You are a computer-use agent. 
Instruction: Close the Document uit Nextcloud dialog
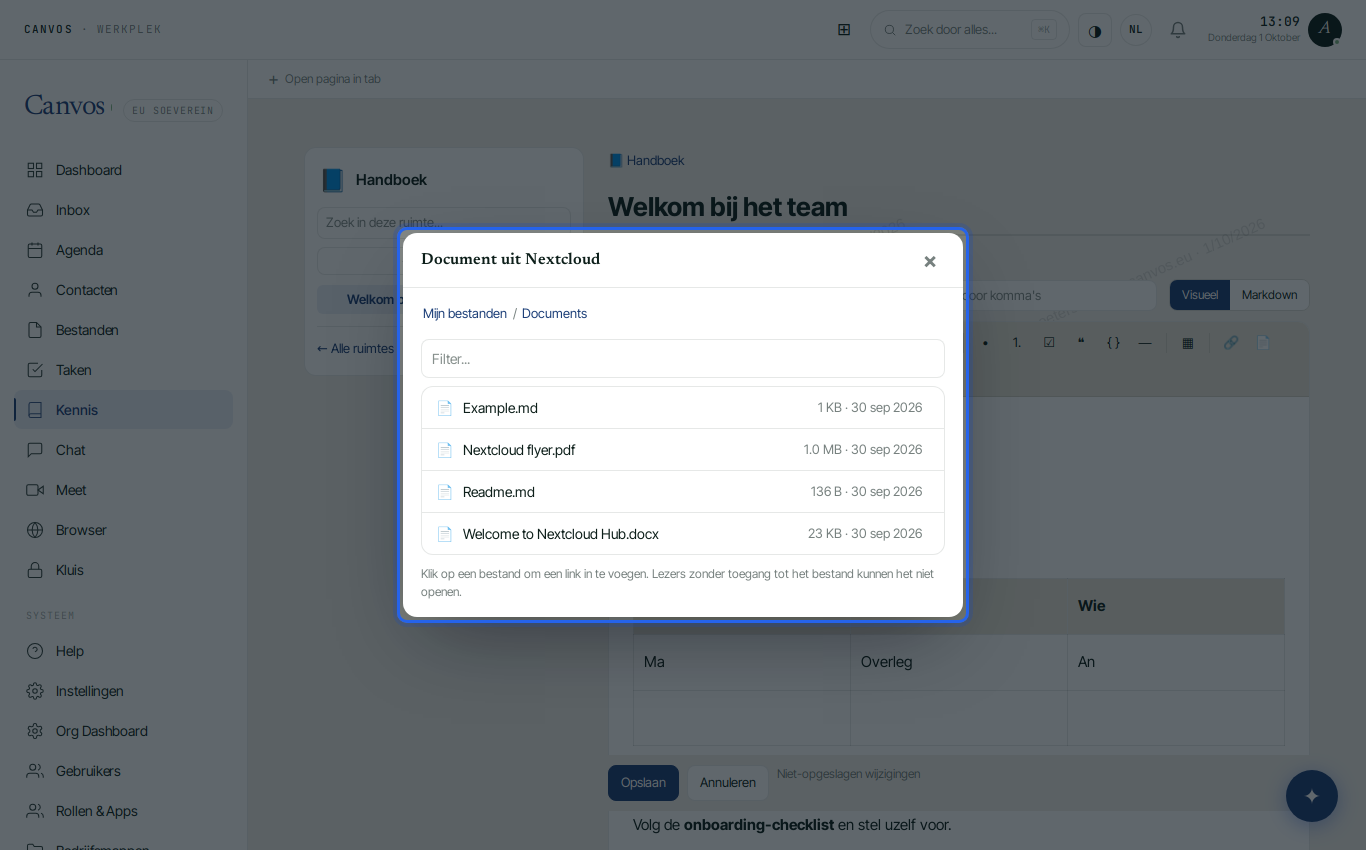tap(930, 261)
